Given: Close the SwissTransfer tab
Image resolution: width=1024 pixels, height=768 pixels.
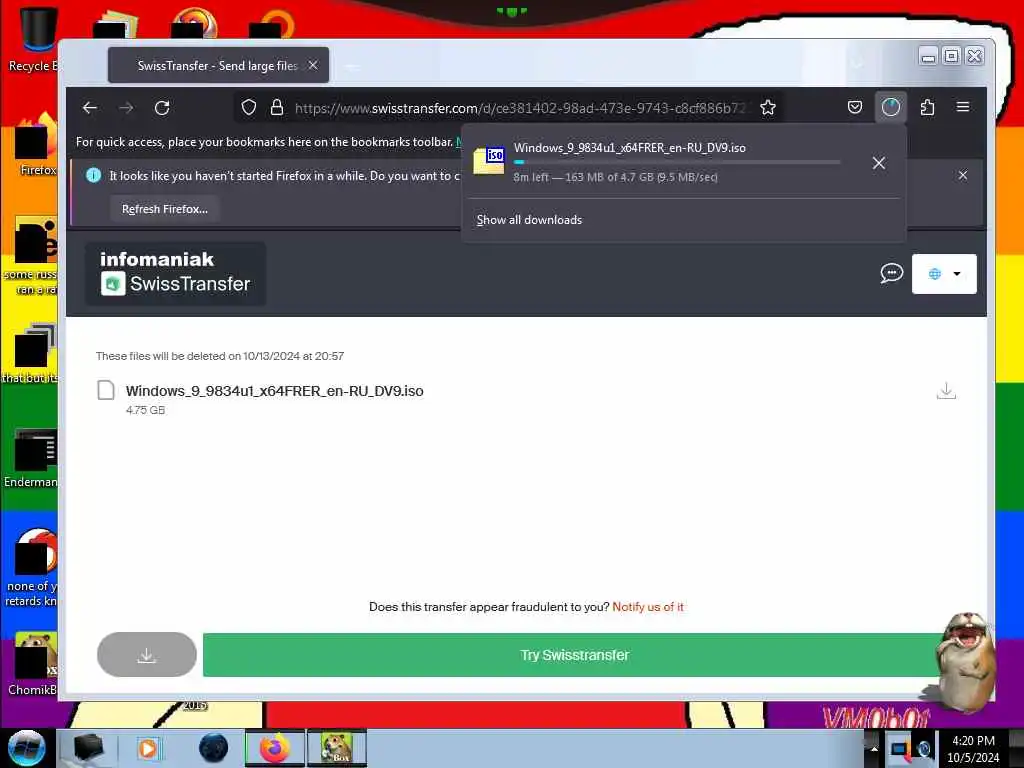Looking at the screenshot, I should [x=313, y=65].
